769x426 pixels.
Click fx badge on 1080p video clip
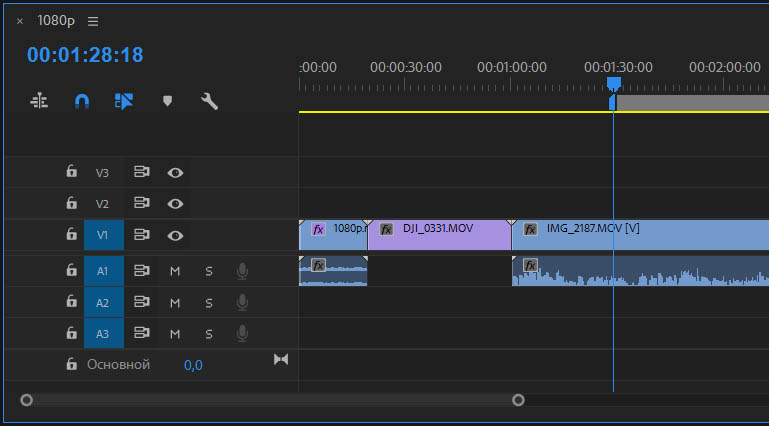[318, 229]
